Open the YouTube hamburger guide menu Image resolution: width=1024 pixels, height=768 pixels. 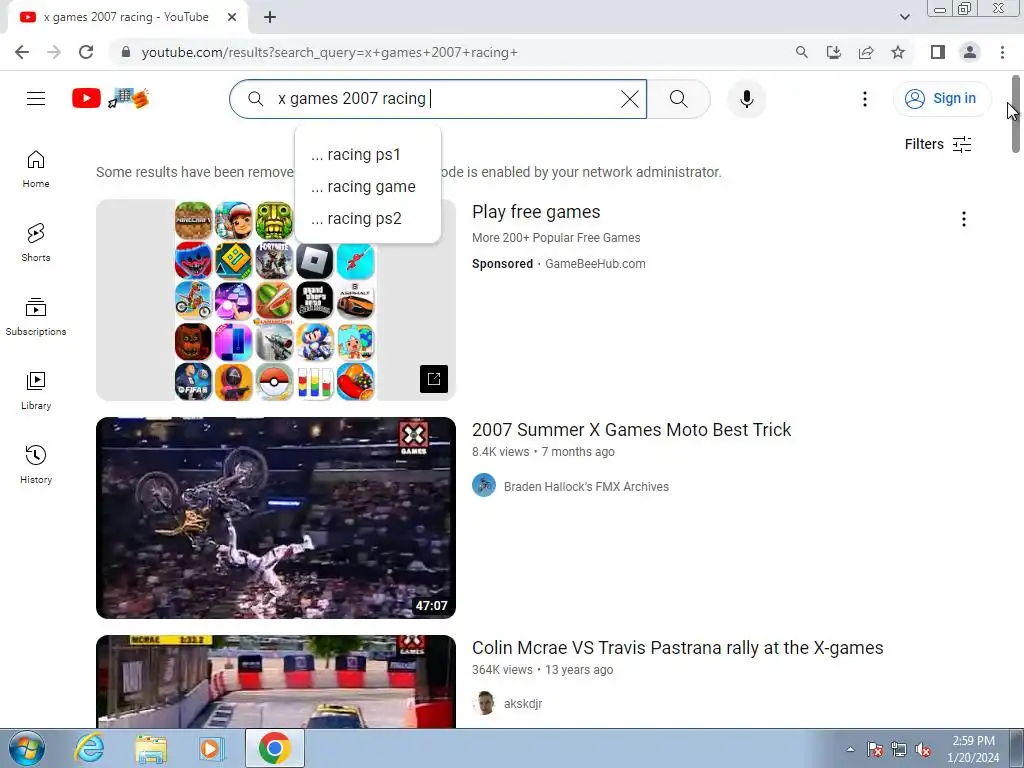click(36, 99)
